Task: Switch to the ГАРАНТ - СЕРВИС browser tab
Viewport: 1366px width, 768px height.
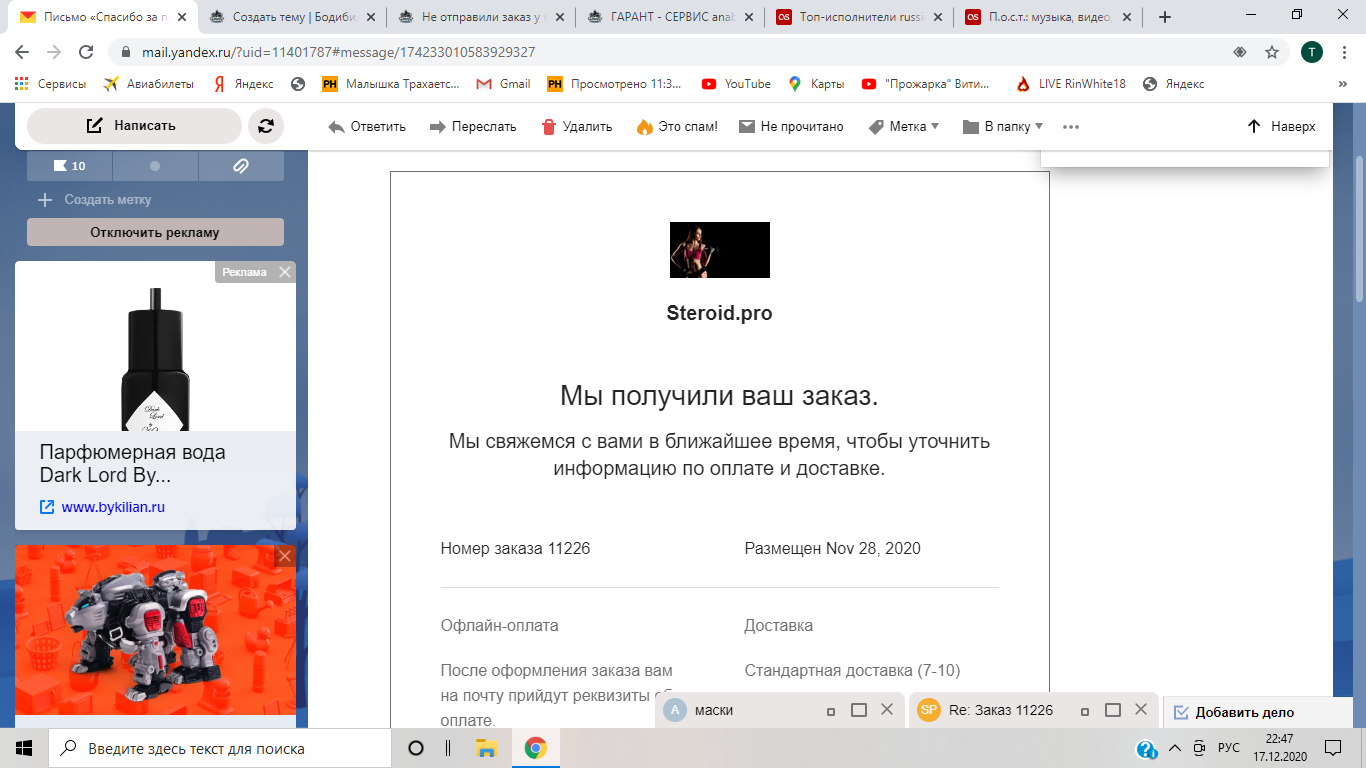Action: [670, 17]
